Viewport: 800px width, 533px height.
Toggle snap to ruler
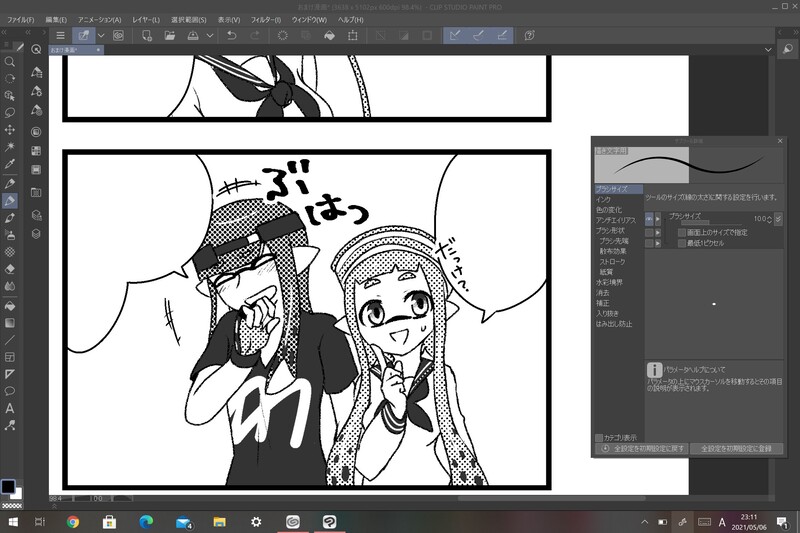(x=455, y=35)
